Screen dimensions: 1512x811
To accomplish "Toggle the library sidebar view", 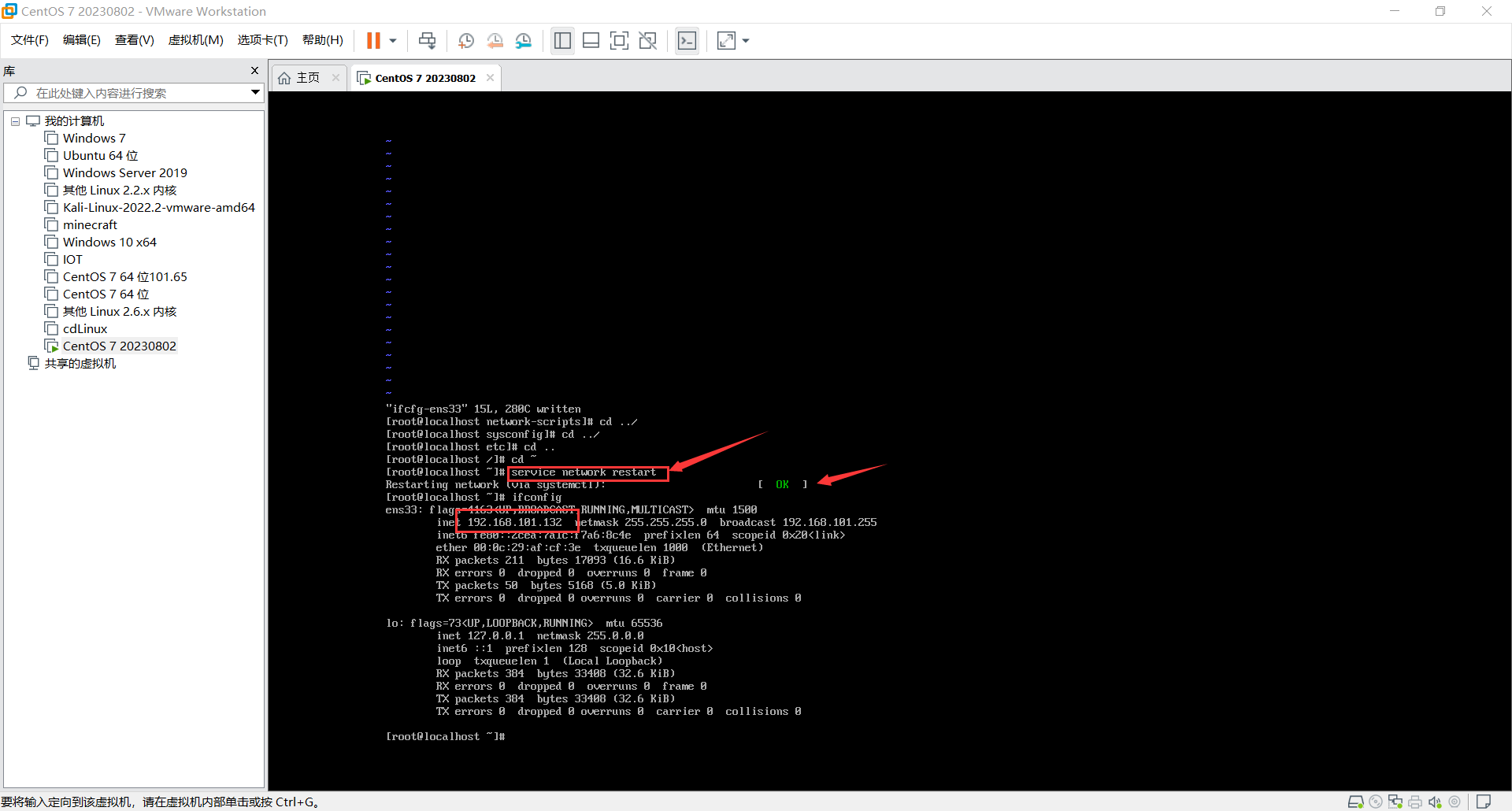I will pyautogui.click(x=562, y=41).
